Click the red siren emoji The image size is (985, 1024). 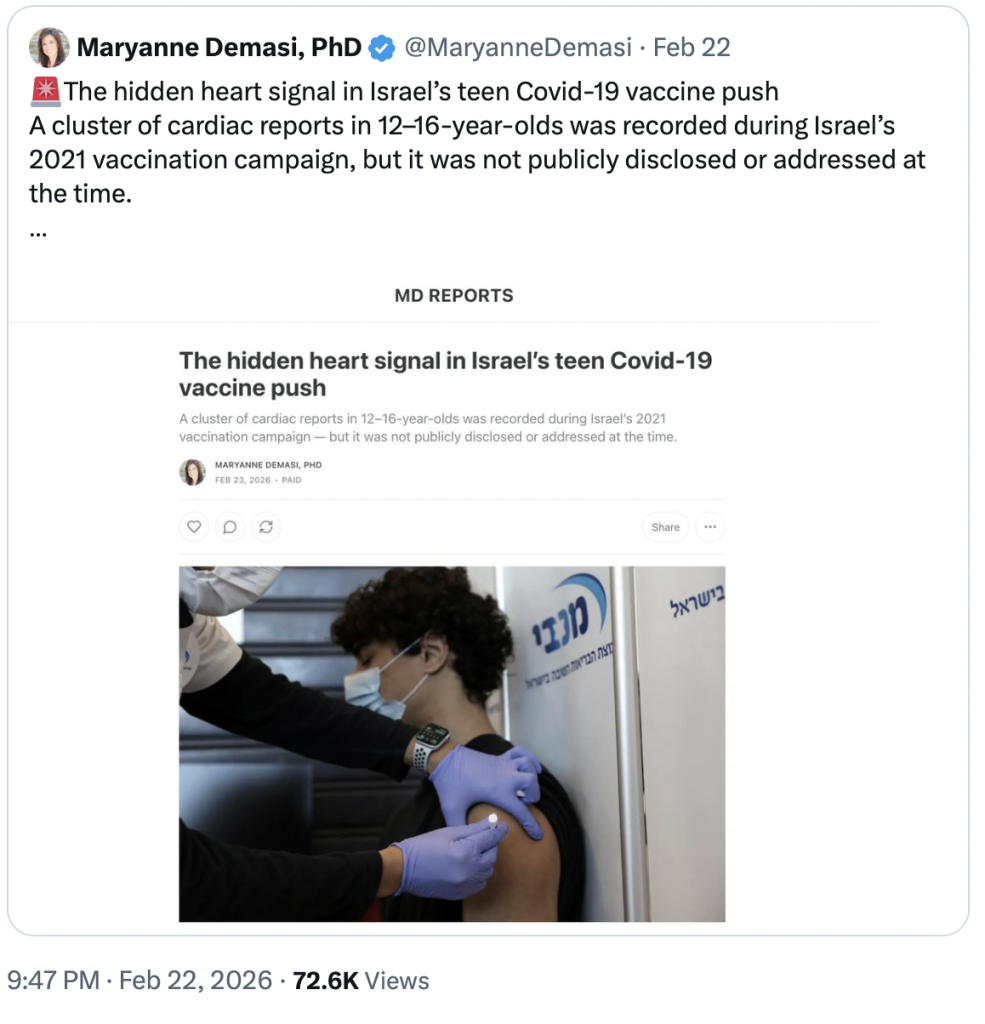pos(46,92)
